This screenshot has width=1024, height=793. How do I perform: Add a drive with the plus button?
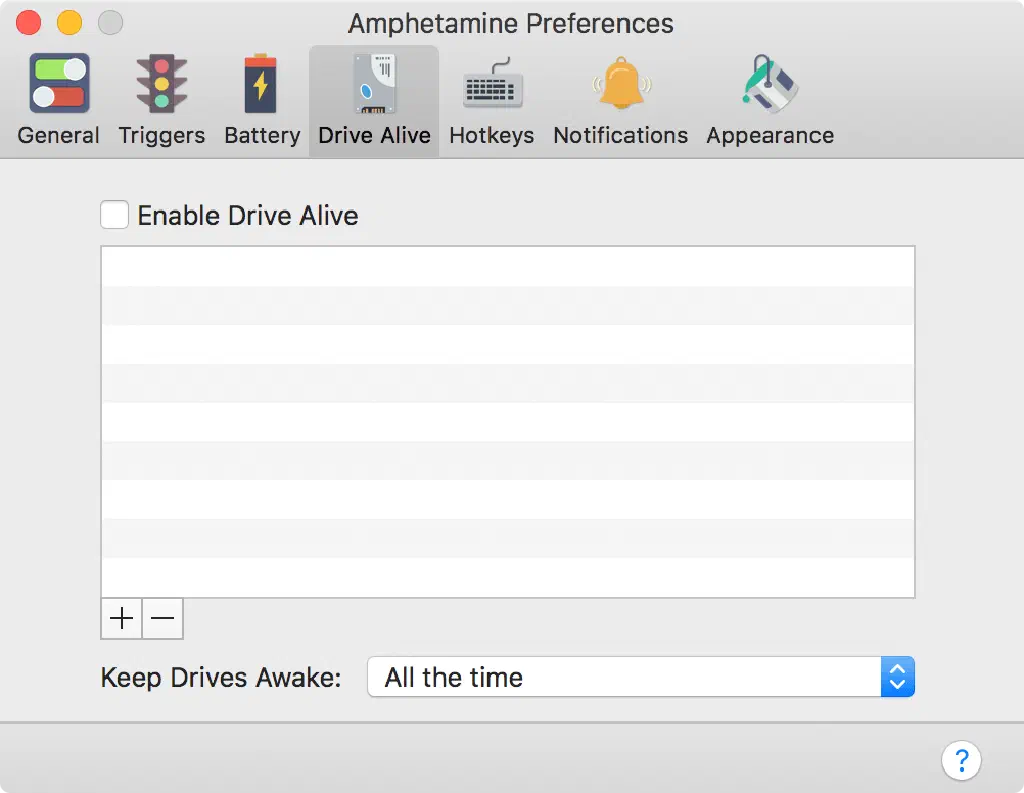click(x=121, y=619)
